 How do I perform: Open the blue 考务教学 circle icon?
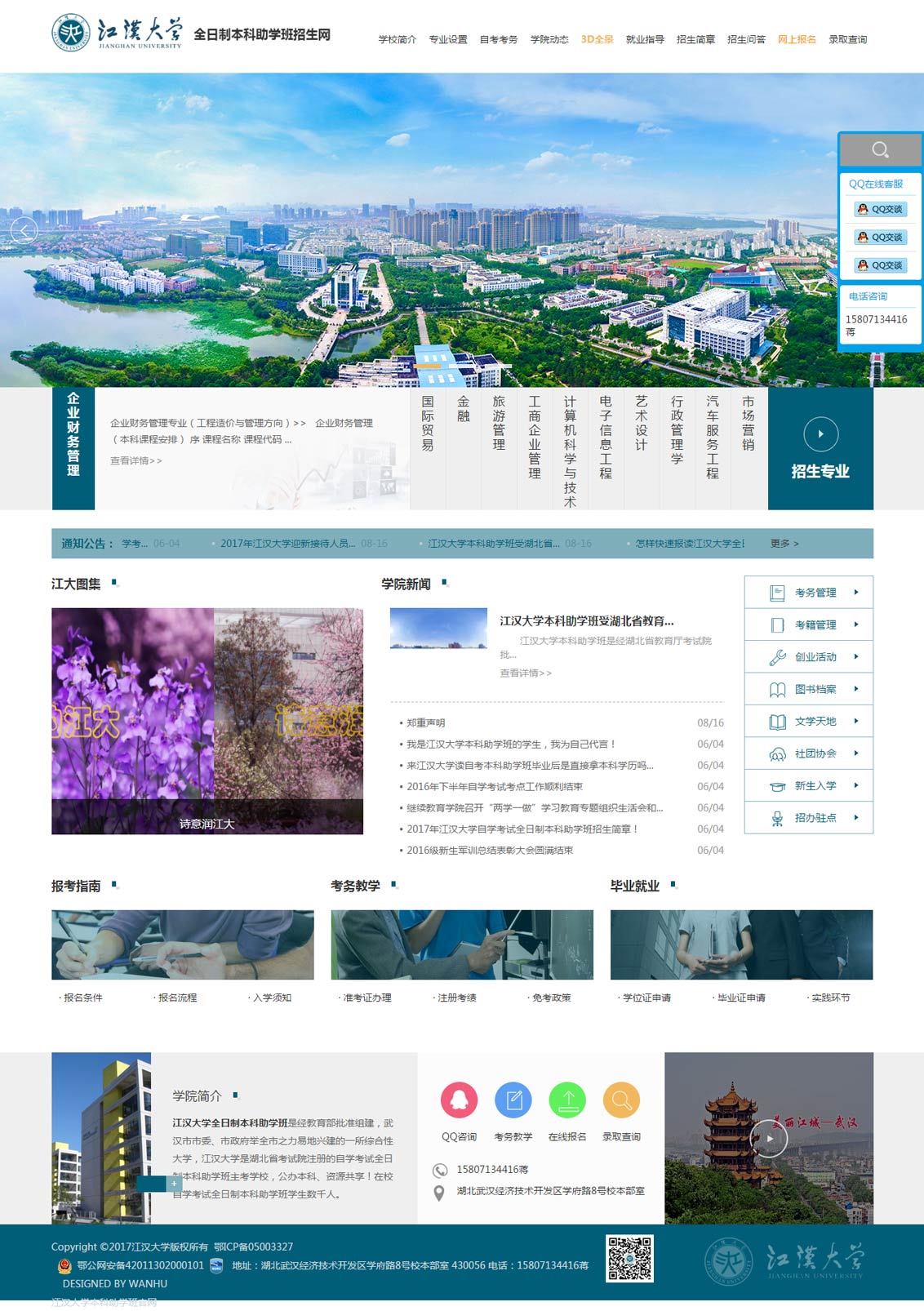[x=513, y=1100]
